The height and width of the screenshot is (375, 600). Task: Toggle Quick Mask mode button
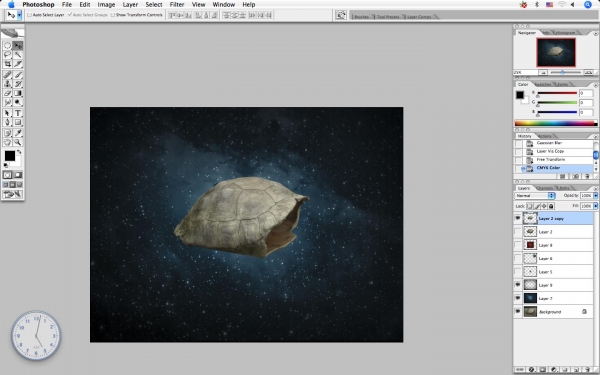(18, 175)
